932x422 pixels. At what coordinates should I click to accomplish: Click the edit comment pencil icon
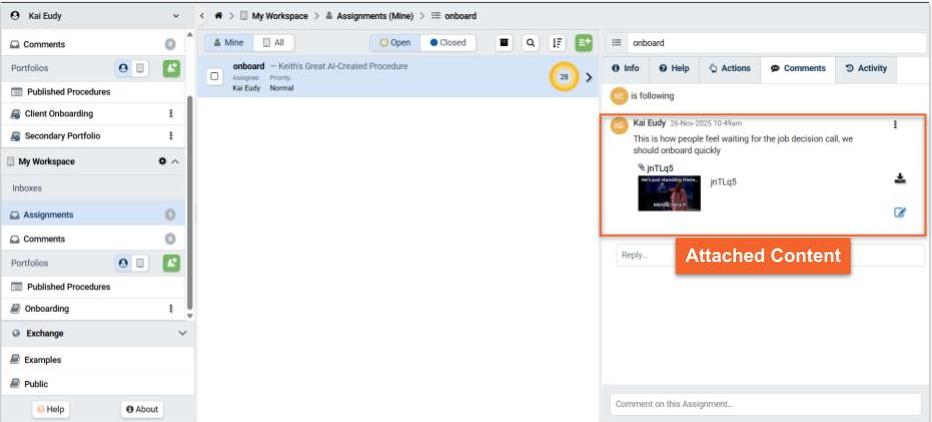pyautogui.click(x=899, y=212)
